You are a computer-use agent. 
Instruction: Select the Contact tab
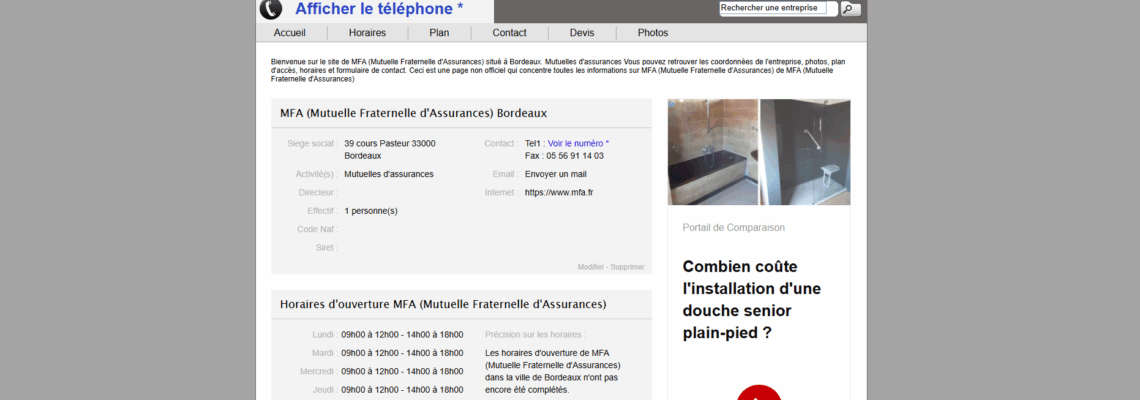[510, 32]
